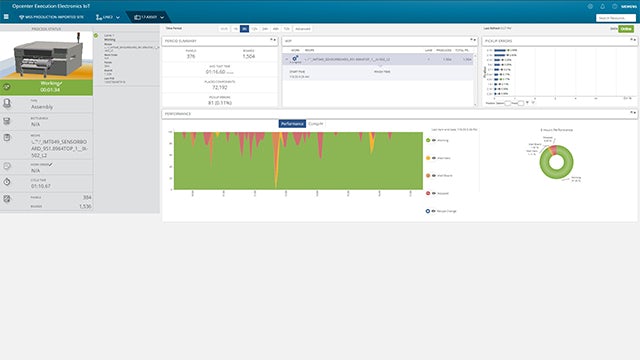Click the green Working legend dot
640x360 pixels.
click(x=428, y=140)
